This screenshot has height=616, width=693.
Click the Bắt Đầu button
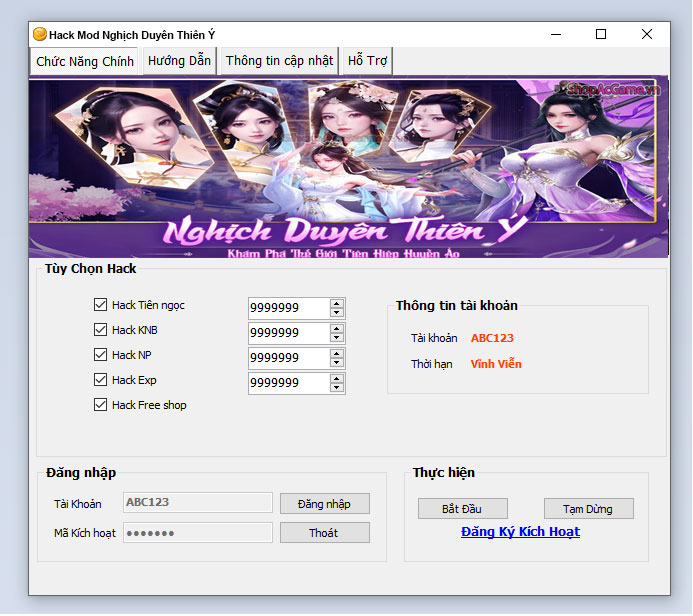point(463,509)
